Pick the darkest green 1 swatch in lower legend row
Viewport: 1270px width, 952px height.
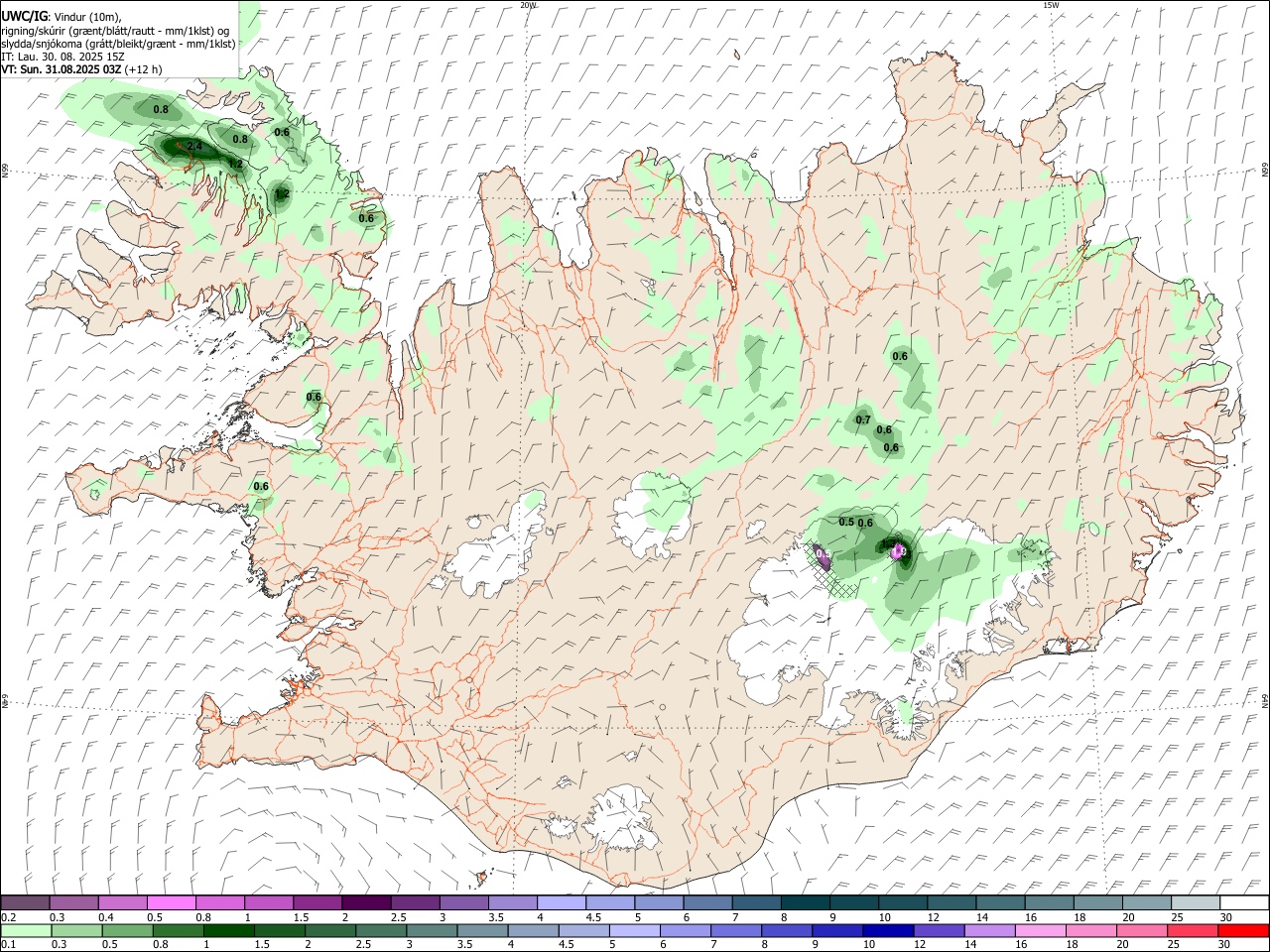pos(228,930)
